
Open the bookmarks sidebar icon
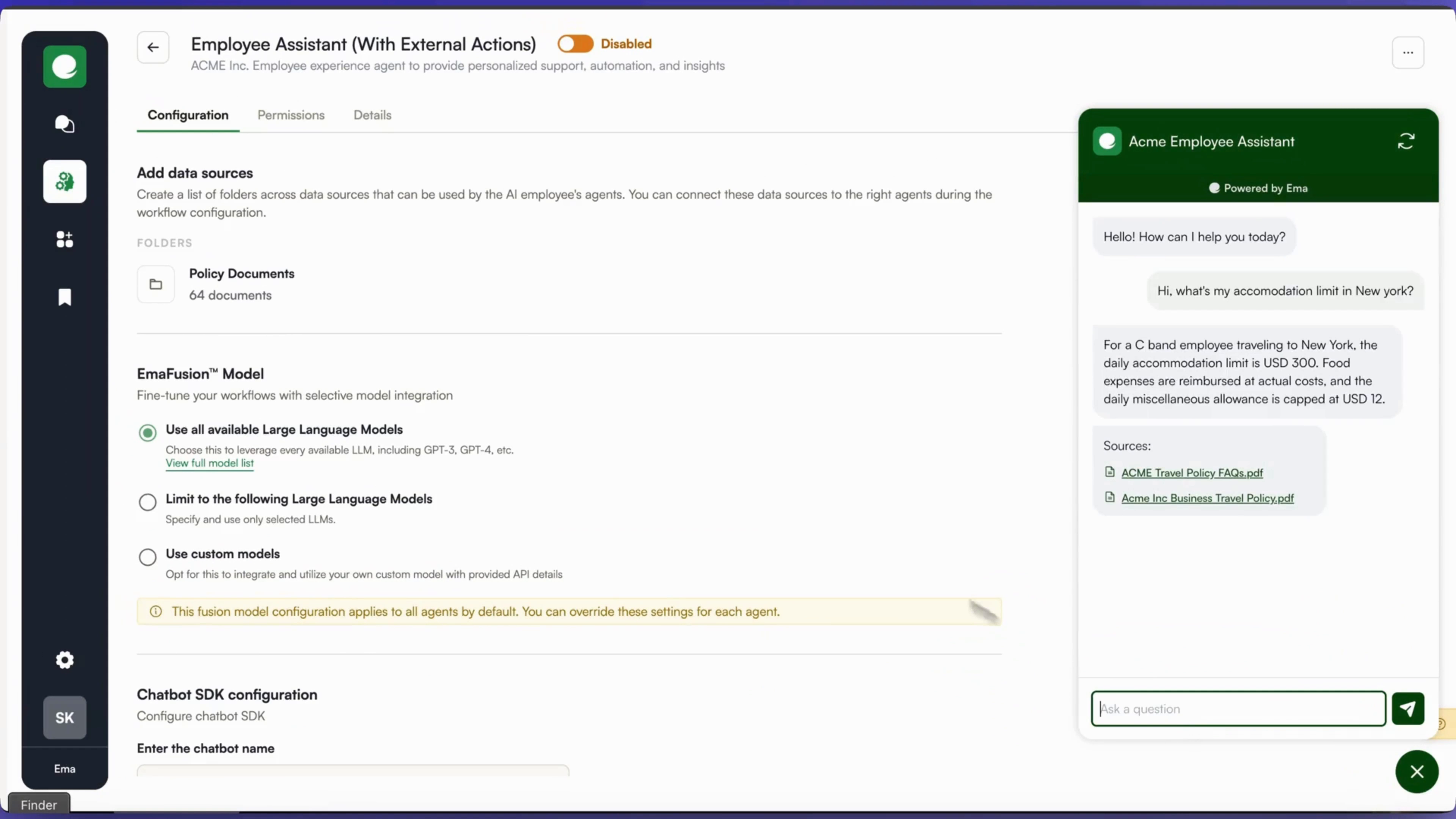click(x=64, y=297)
